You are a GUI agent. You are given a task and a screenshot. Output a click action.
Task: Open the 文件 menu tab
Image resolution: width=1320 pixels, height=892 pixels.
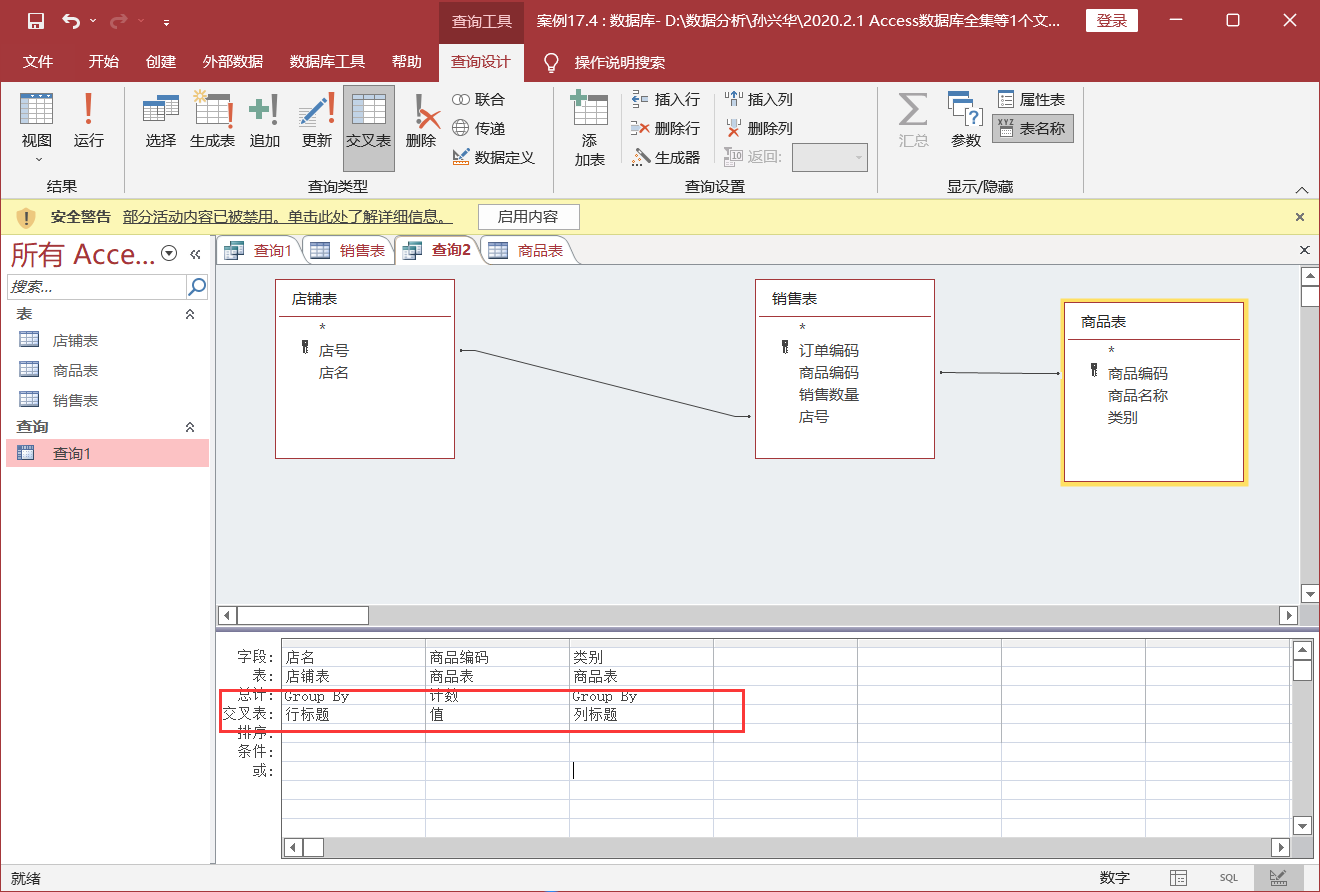click(x=38, y=62)
